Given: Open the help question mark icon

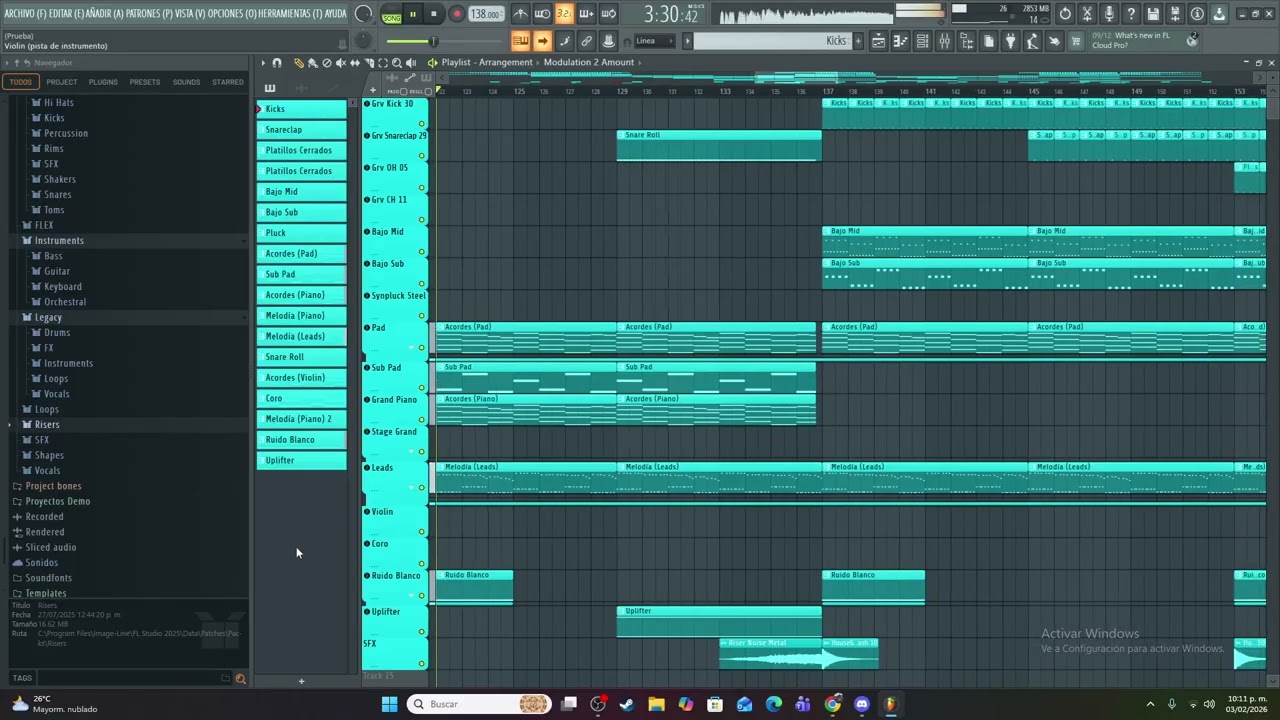Looking at the screenshot, I should 1131,14.
